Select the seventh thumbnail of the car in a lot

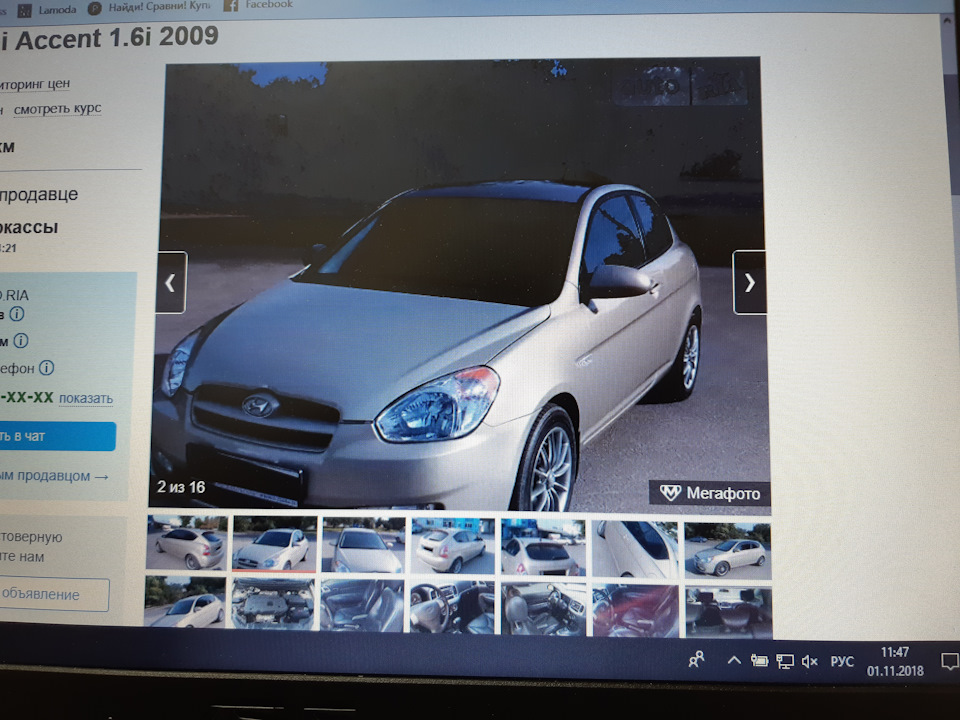pyautogui.click(x=728, y=550)
